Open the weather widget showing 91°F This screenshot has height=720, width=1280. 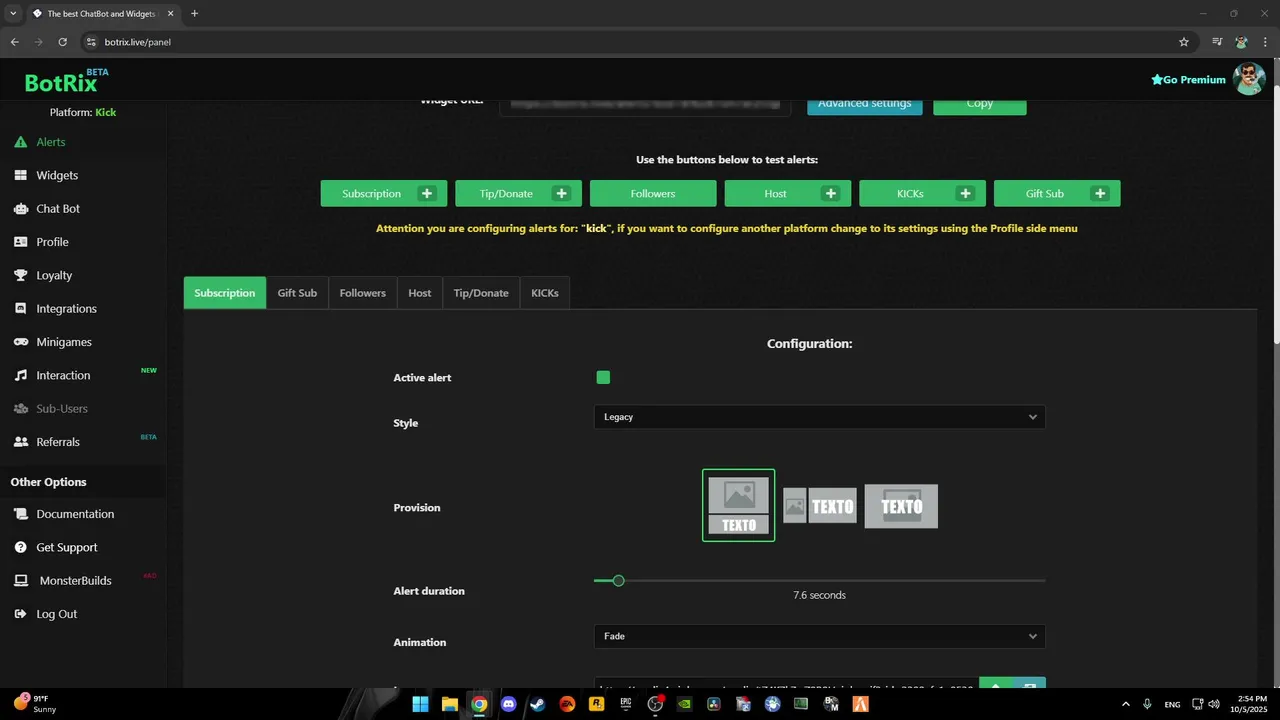tap(36, 704)
